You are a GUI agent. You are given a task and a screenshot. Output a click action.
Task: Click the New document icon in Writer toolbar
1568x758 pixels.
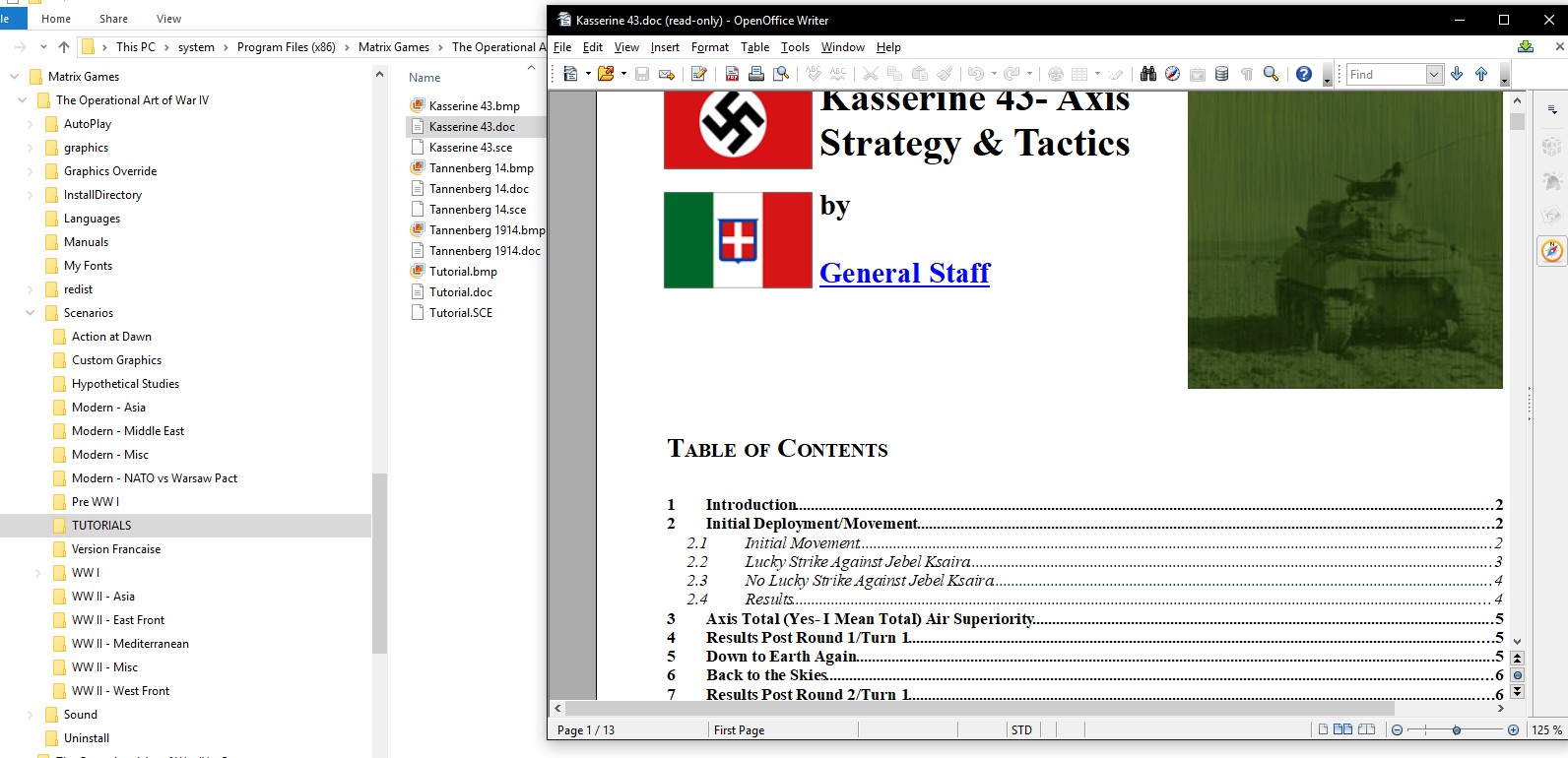(x=570, y=74)
